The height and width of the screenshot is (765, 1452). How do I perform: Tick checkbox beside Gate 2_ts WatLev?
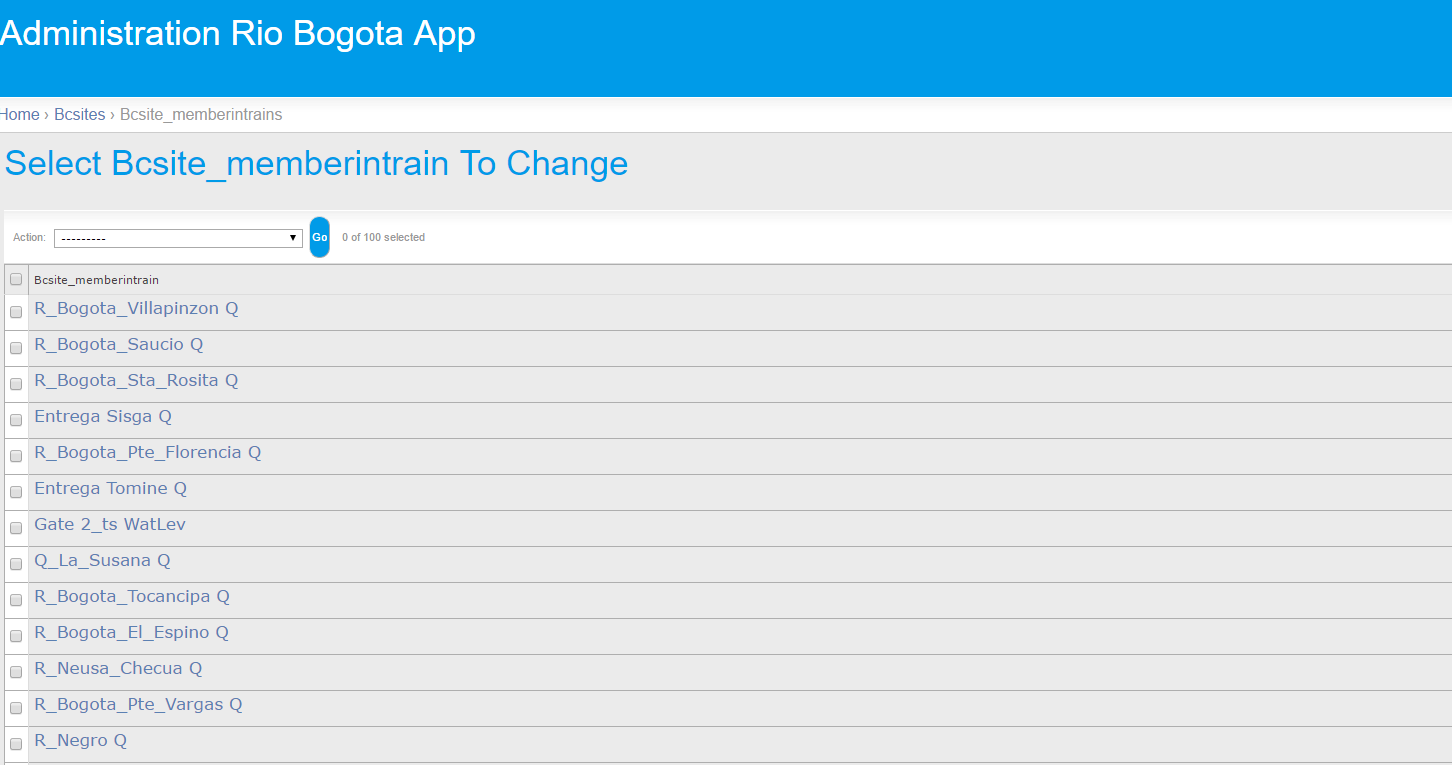pos(16,528)
